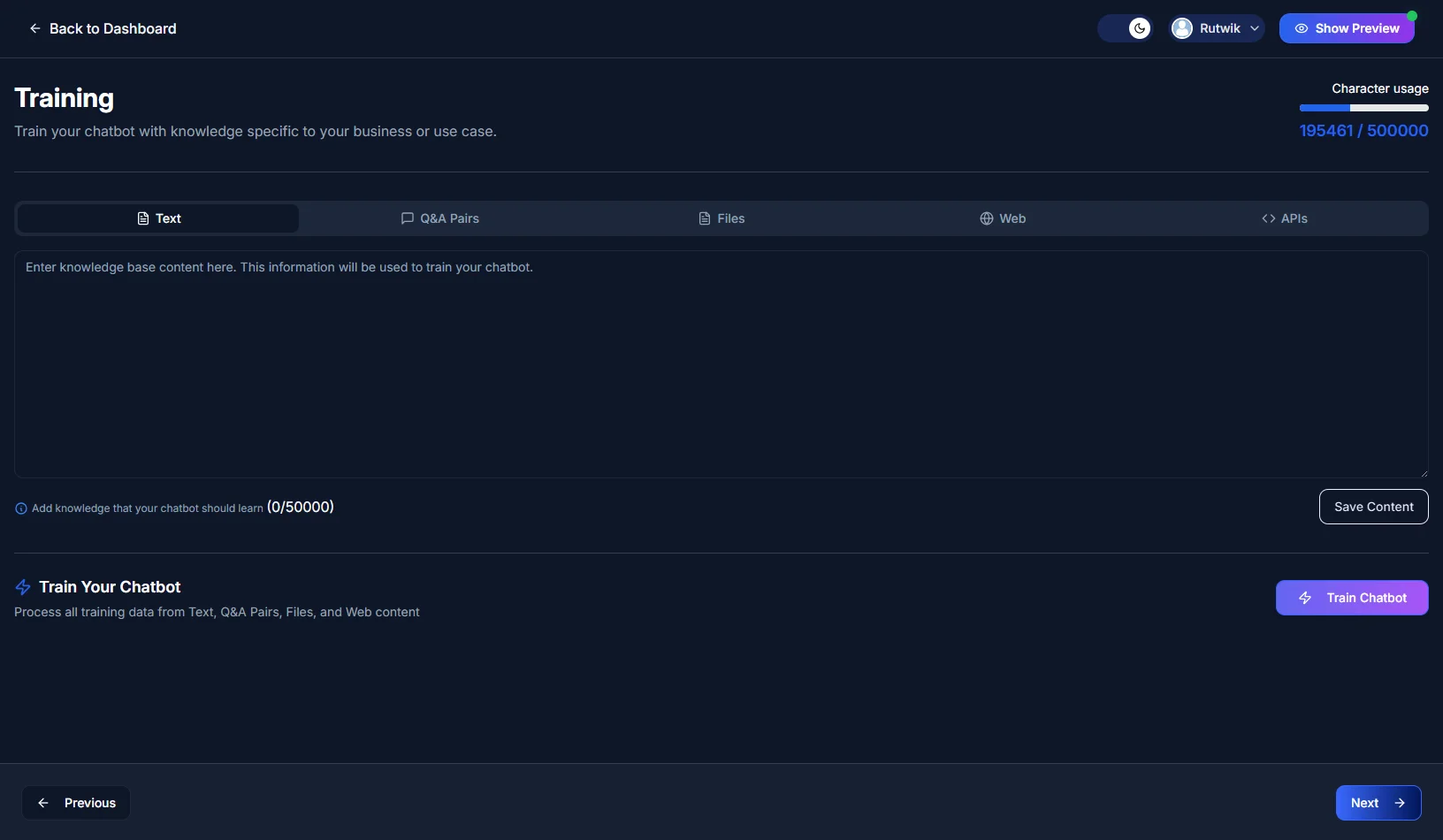Click inside the knowledge base content text area
Screen dimensions: 1443x840
point(721,364)
